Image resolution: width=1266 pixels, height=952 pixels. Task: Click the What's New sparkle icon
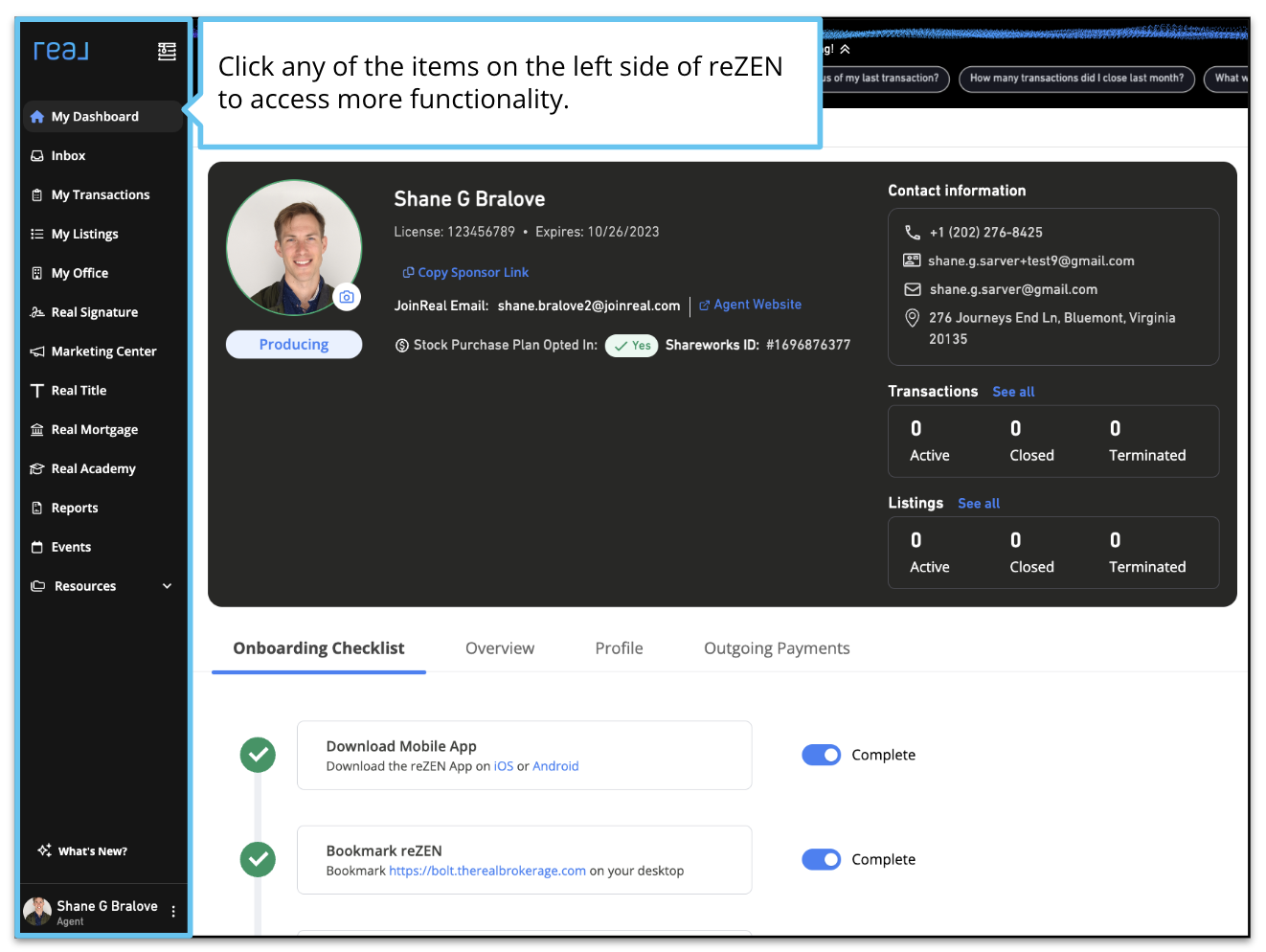pyautogui.click(x=44, y=850)
